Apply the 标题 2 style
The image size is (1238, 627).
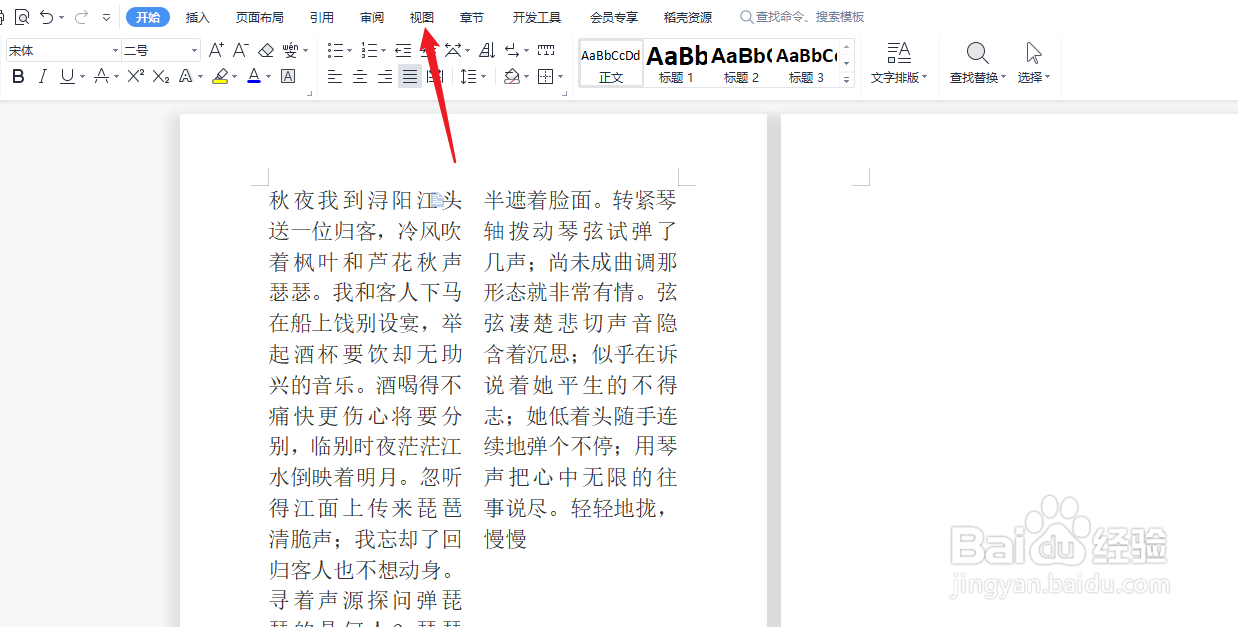click(x=741, y=63)
